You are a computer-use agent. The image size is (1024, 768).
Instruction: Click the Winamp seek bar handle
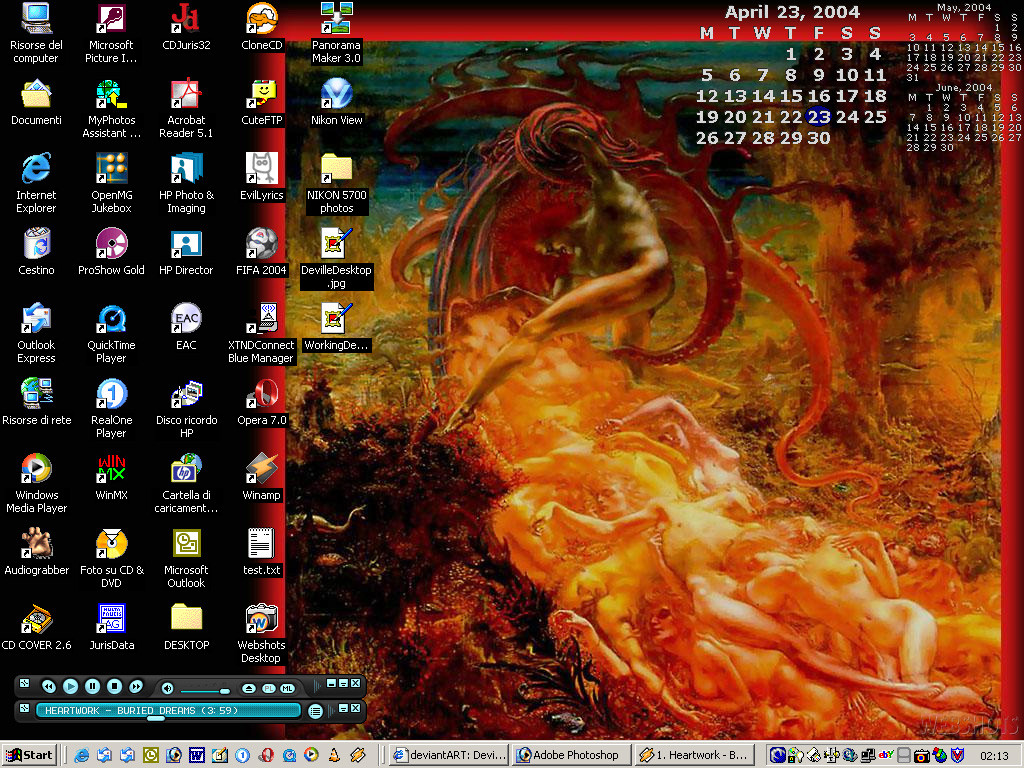pyautogui.click(x=155, y=718)
